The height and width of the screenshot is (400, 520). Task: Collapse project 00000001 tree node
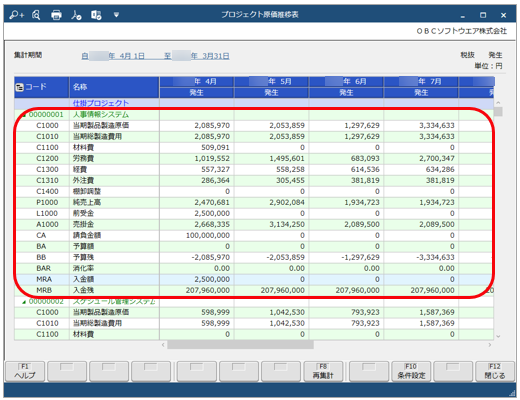pyautogui.click(x=24, y=115)
